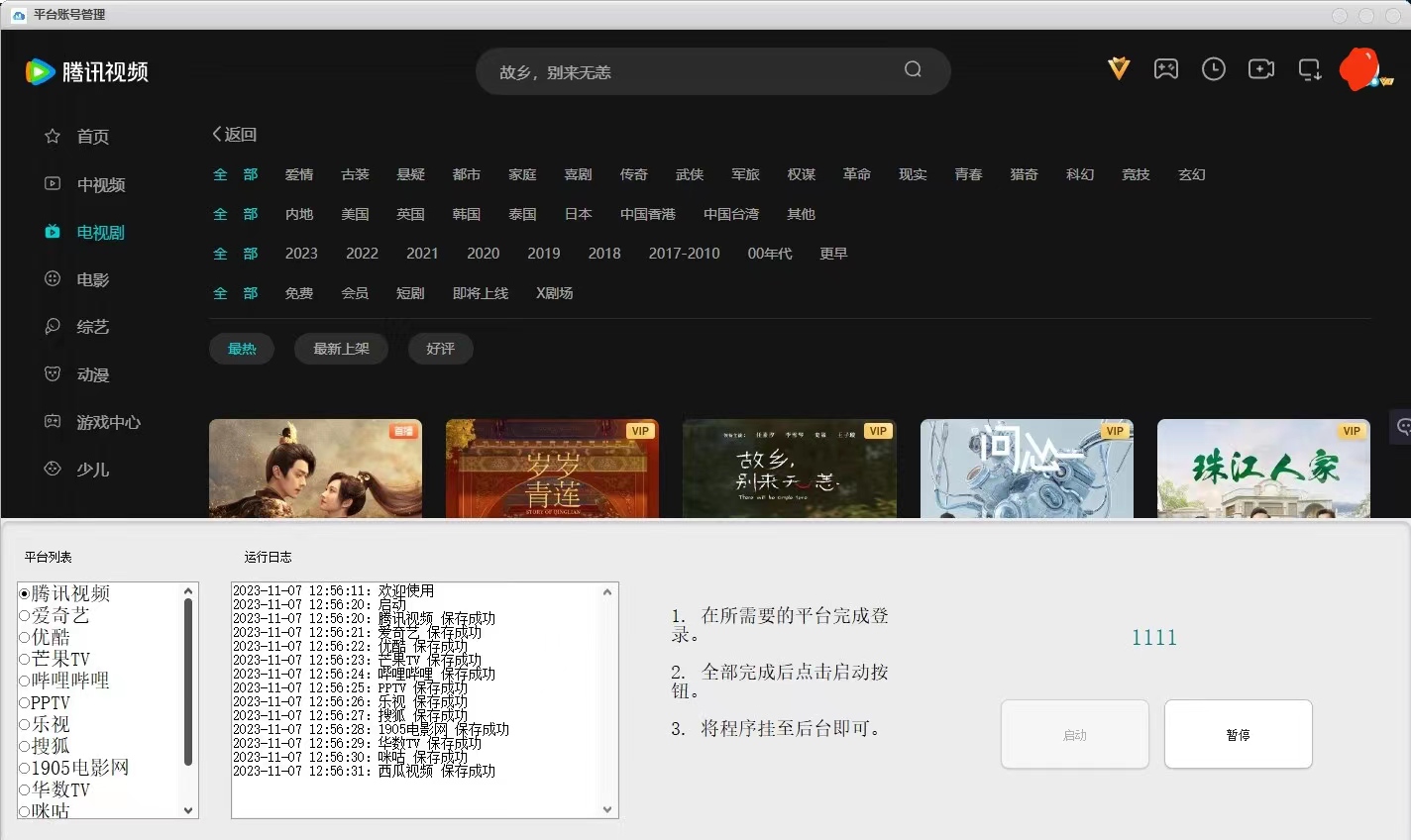
Task: Filter year by 00年代
Action: click(770, 254)
